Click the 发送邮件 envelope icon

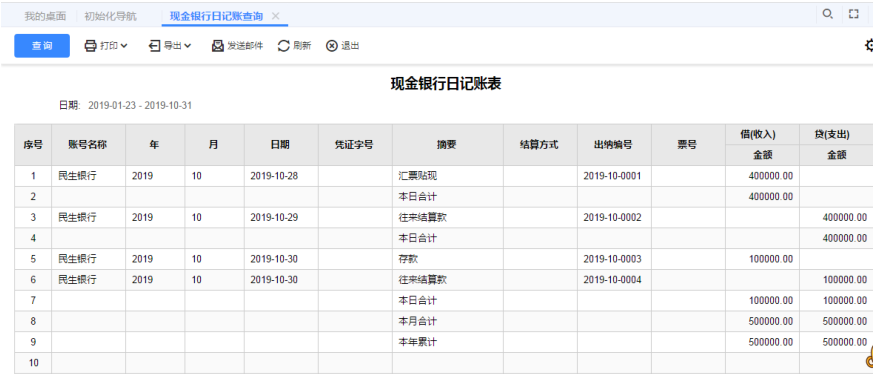217,46
